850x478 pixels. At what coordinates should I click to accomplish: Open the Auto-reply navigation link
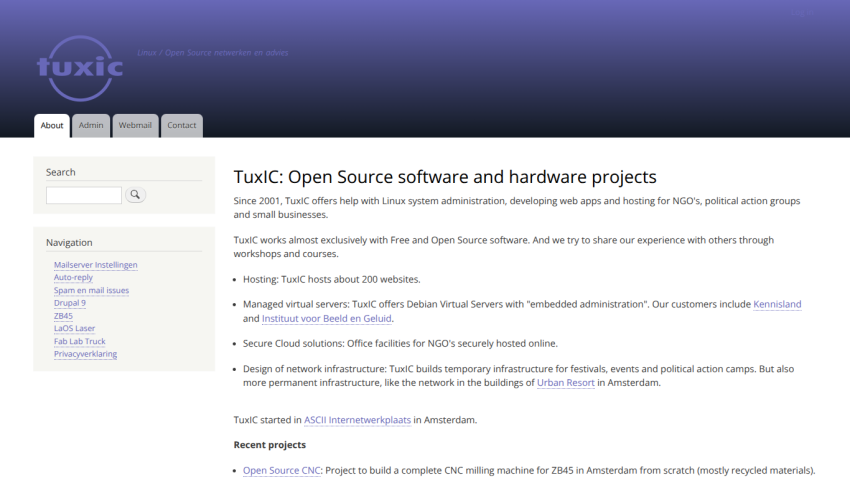(x=73, y=277)
